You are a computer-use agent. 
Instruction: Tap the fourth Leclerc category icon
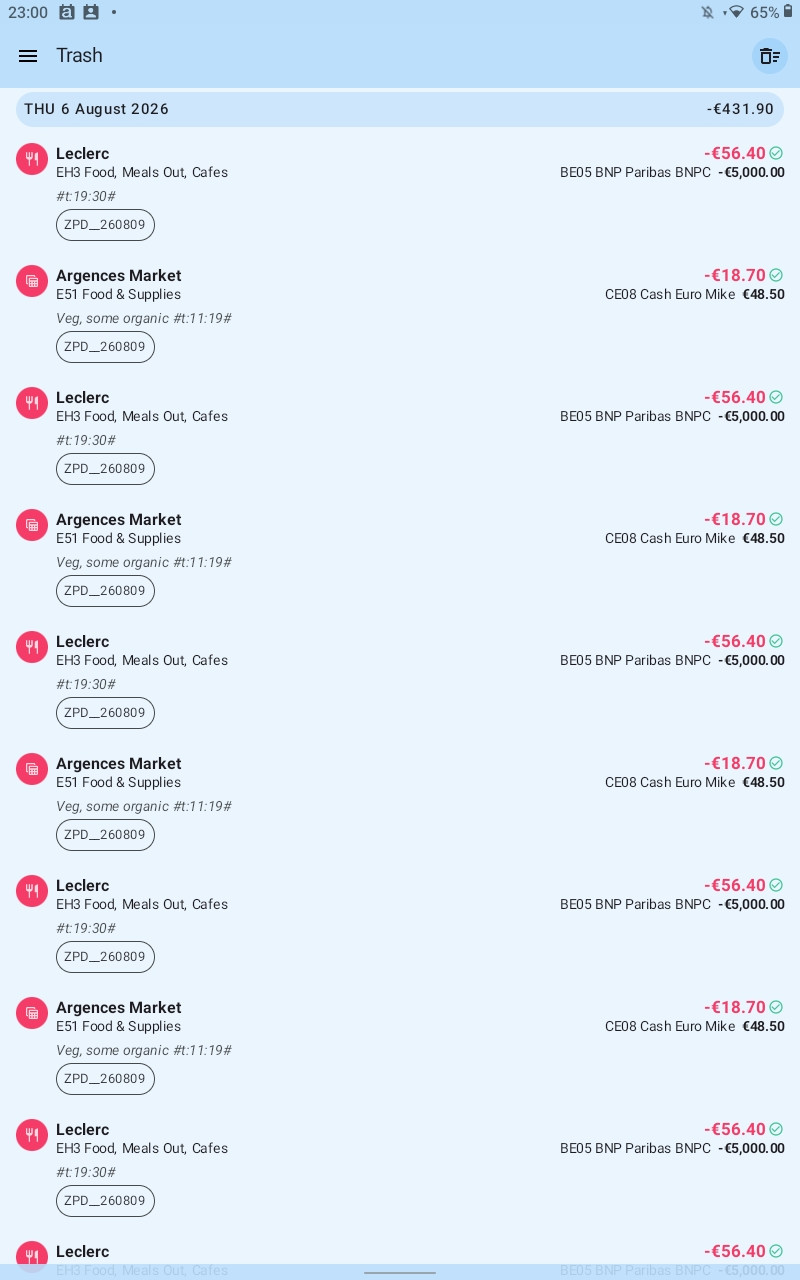32,891
